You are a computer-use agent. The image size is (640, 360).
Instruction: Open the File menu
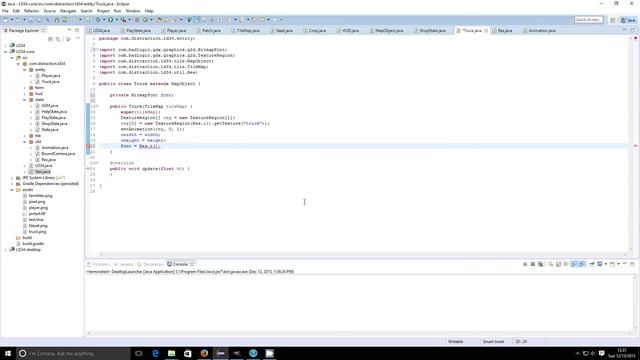pyautogui.click(x=5, y=11)
